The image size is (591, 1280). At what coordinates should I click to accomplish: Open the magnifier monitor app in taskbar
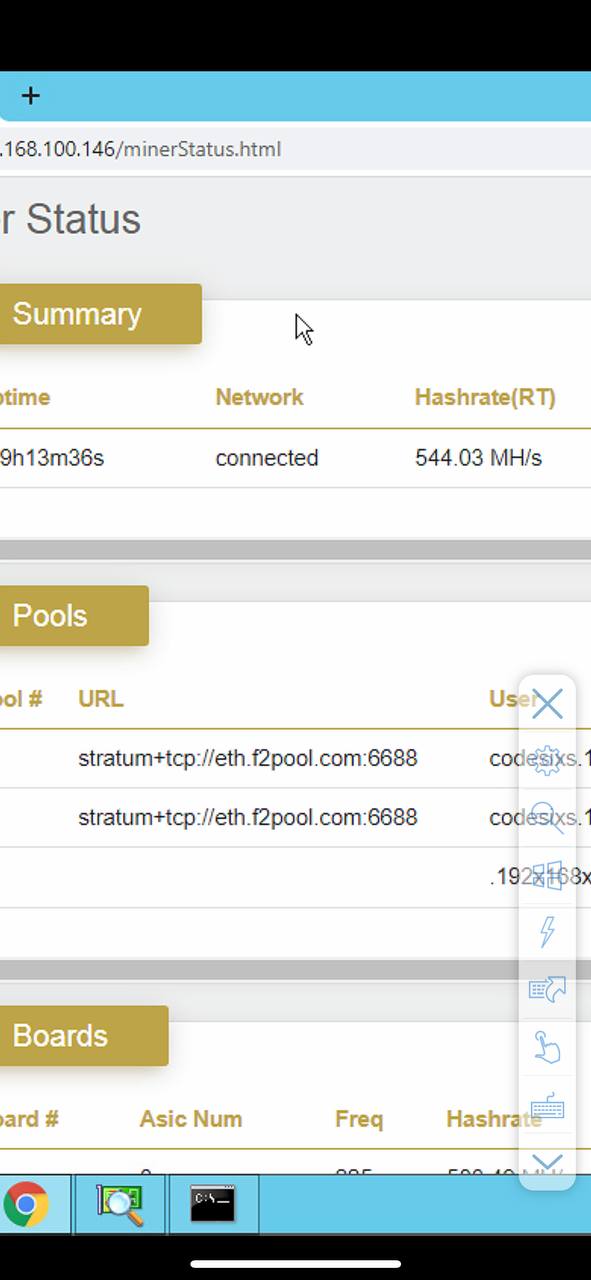(x=119, y=1204)
